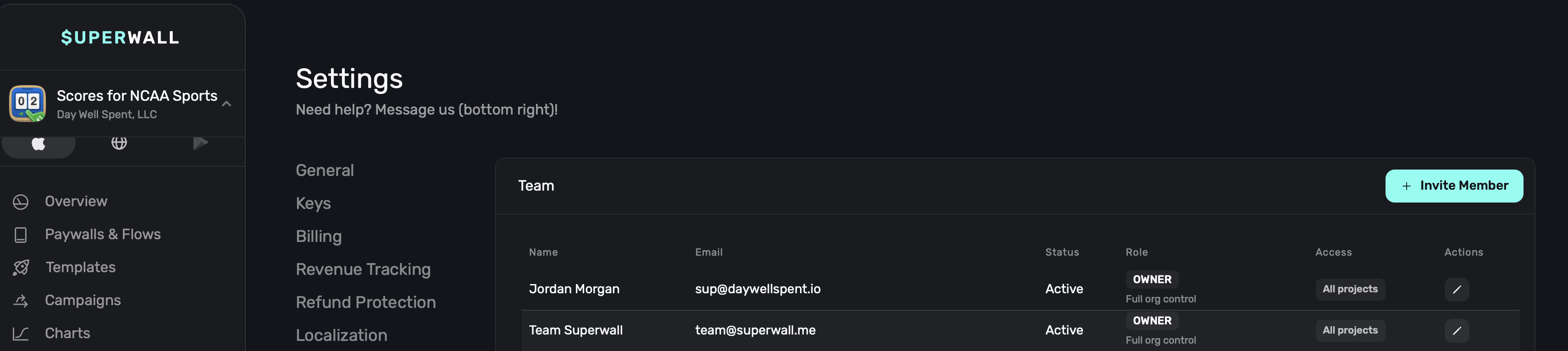This screenshot has height=351, width=1568.
Task: Click the Invite Member button
Action: pyautogui.click(x=1453, y=186)
